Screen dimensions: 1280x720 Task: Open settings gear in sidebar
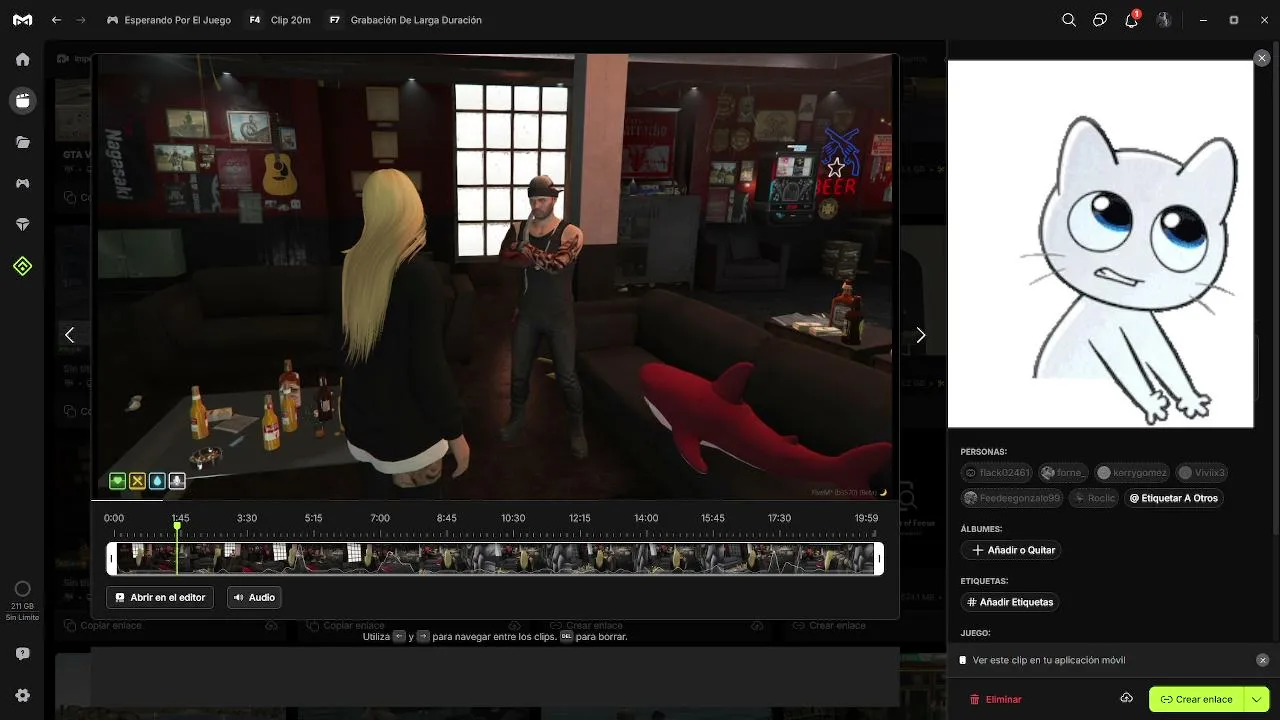pyautogui.click(x=22, y=696)
